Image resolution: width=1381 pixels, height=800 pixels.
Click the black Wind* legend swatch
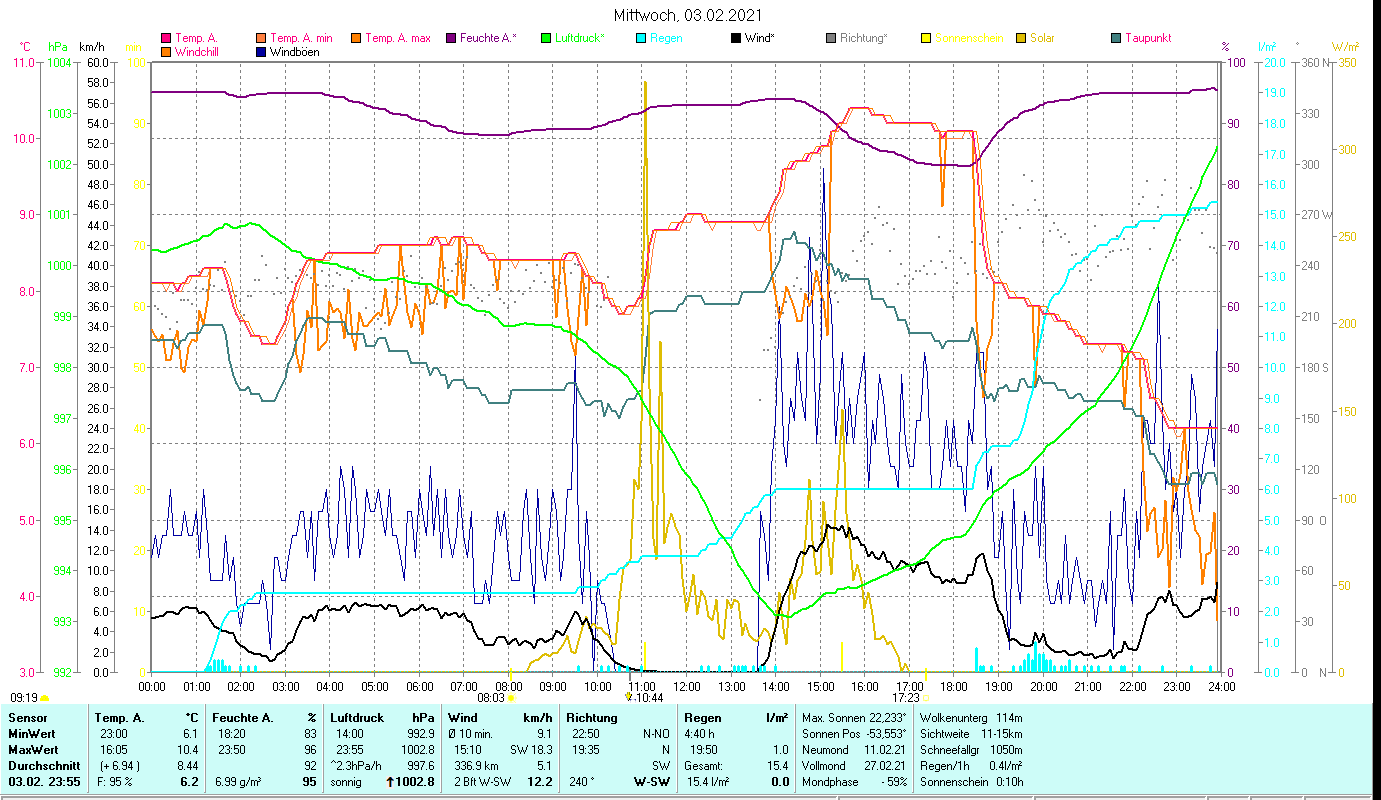(735, 38)
